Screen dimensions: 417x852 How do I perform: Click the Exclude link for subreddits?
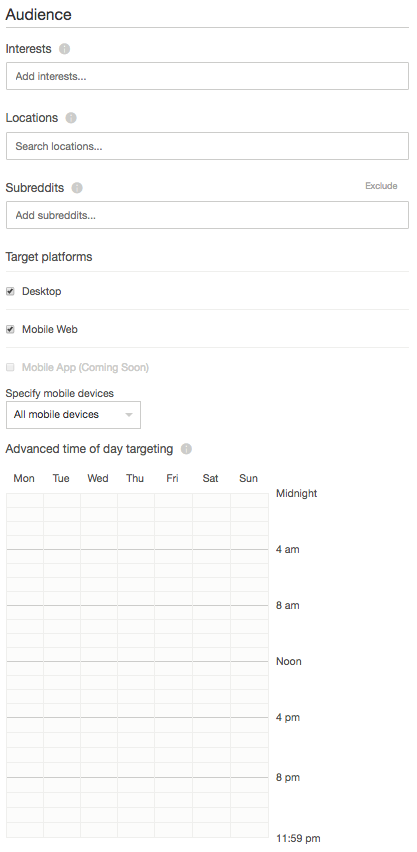click(381, 186)
